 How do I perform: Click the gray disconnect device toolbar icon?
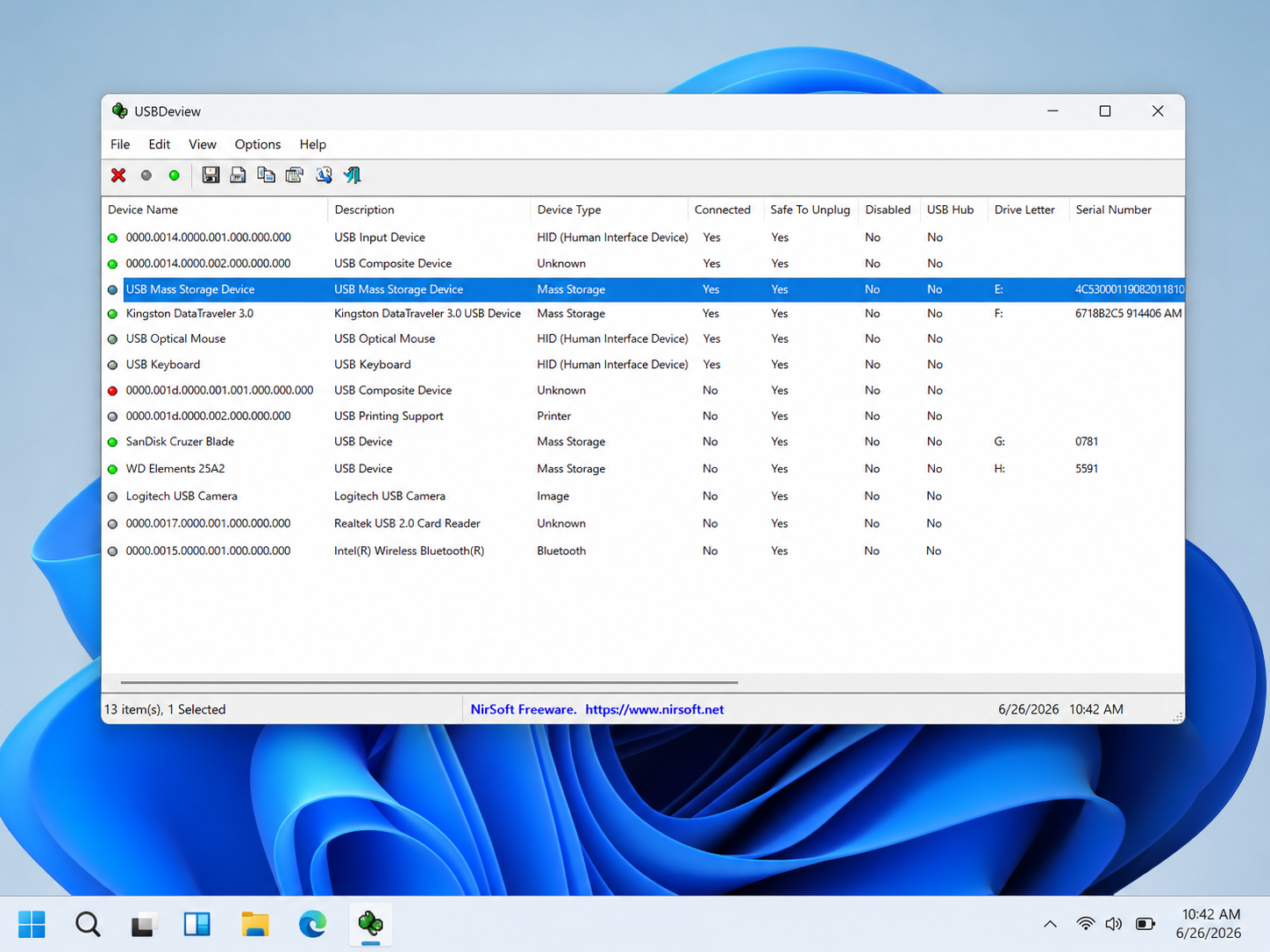coord(146,175)
